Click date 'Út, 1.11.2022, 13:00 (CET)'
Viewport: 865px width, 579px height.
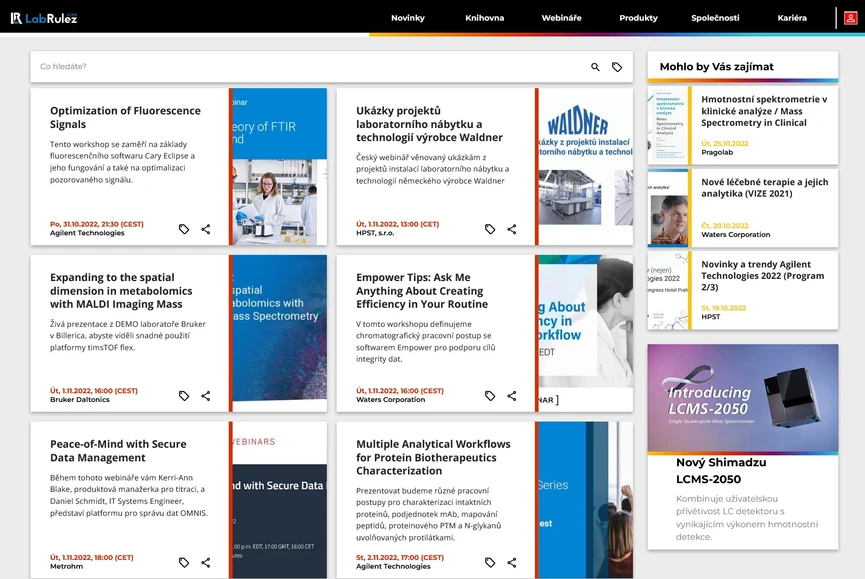397,224
